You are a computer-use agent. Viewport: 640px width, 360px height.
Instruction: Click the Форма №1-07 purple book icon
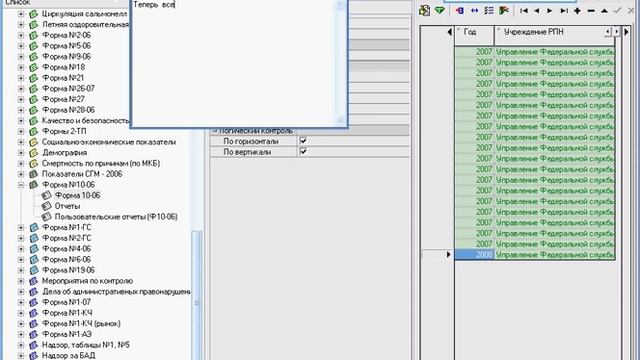pos(33,302)
